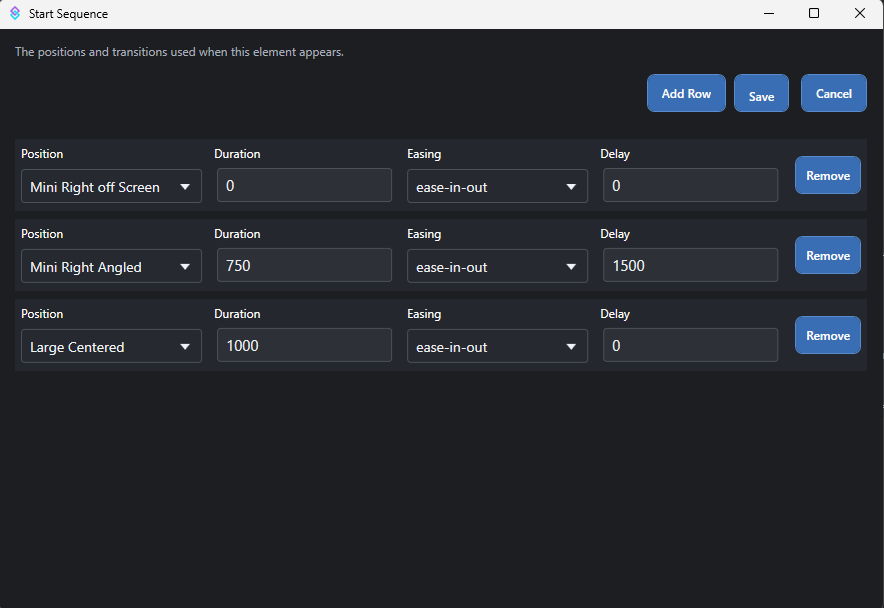Remove the Mini Right off Screen row
The width and height of the screenshot is (884, 608).
pos(828,175)
